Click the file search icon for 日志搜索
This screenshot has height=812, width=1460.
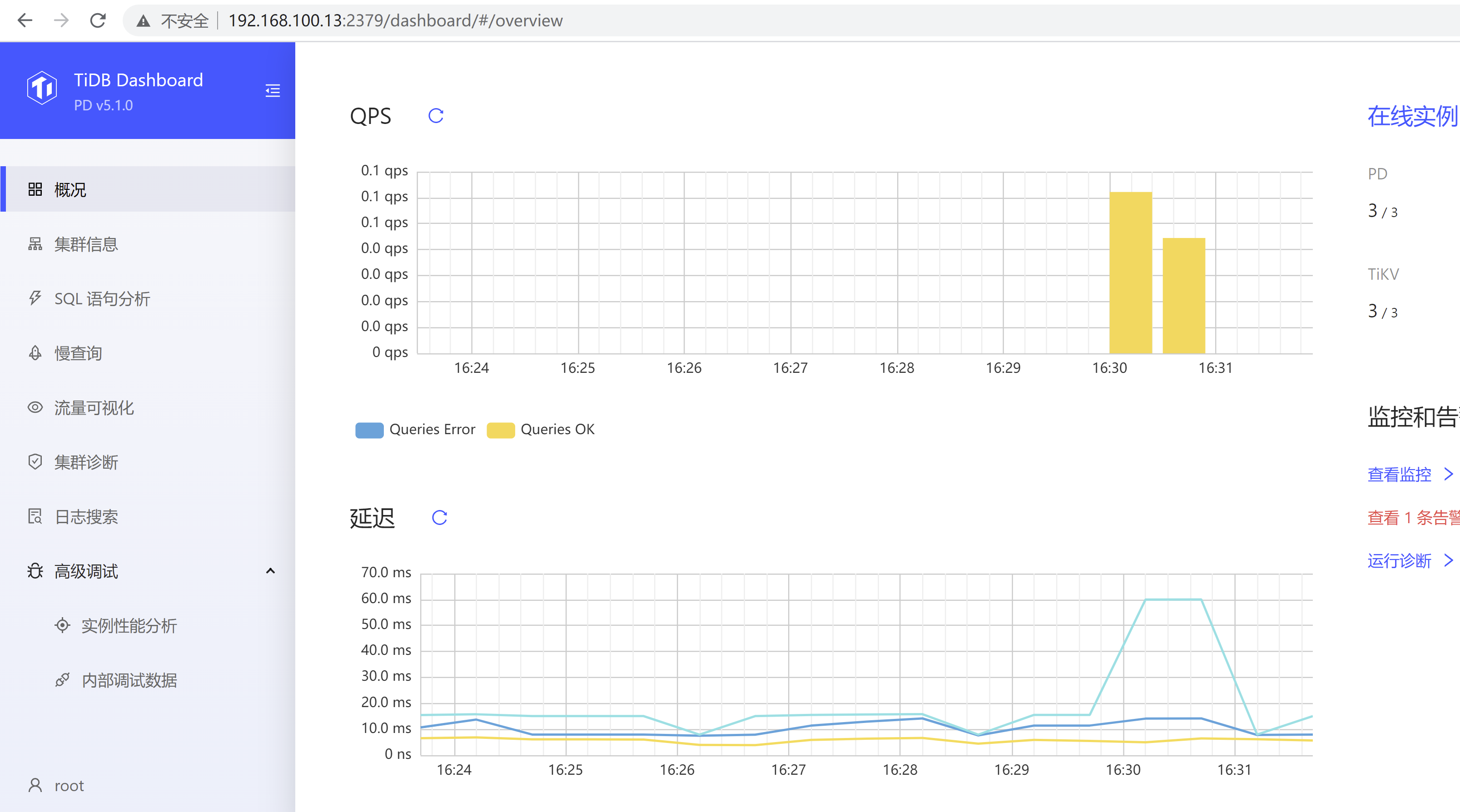pyautogui.click(x=35, y=515)
